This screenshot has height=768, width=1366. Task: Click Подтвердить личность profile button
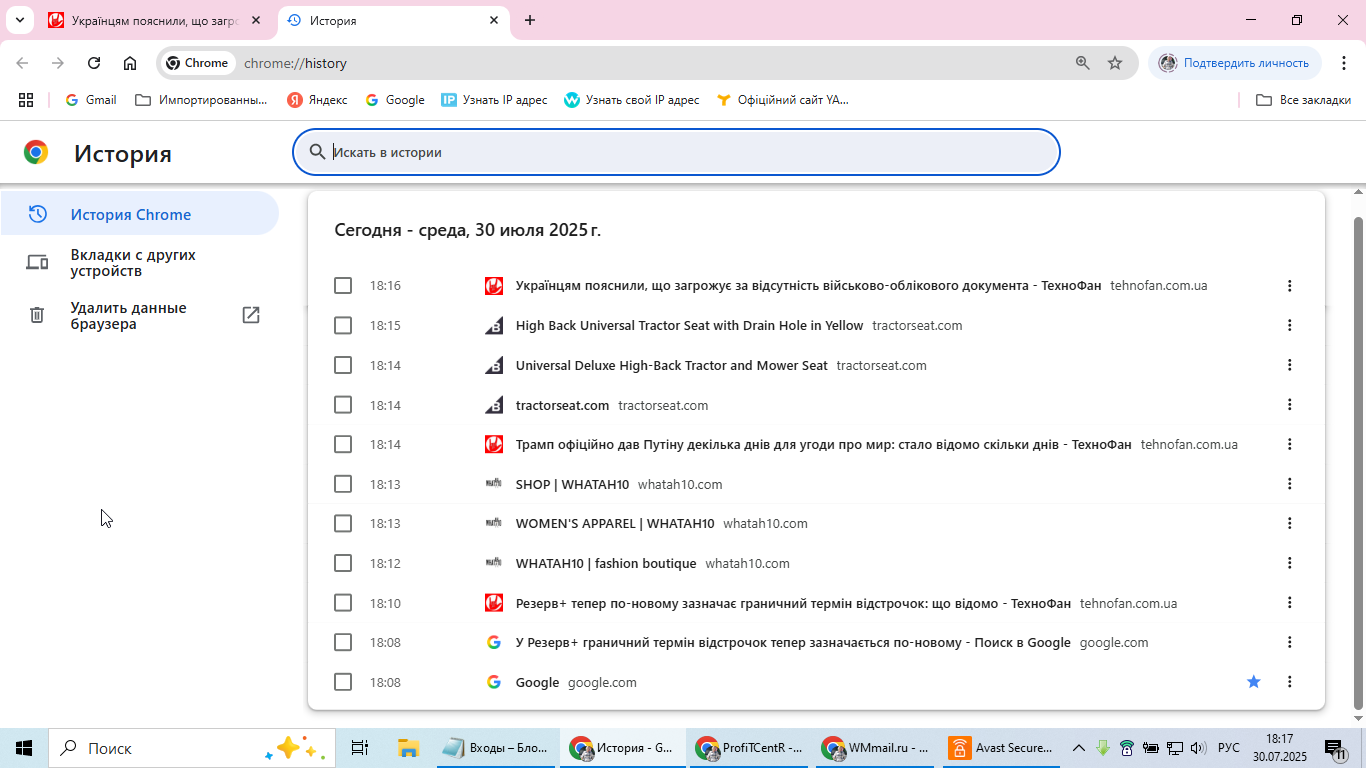click(1233, 63)
